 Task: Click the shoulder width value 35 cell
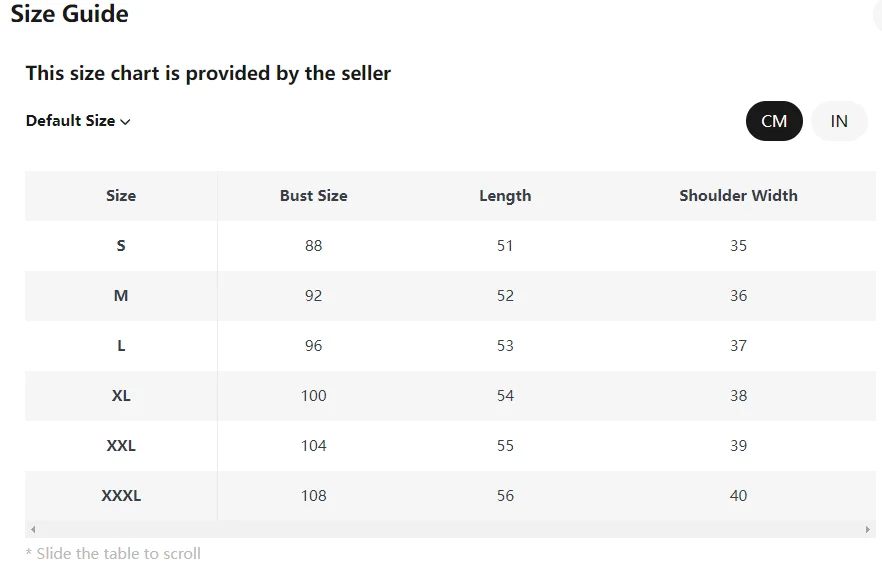tap(738, 246)
